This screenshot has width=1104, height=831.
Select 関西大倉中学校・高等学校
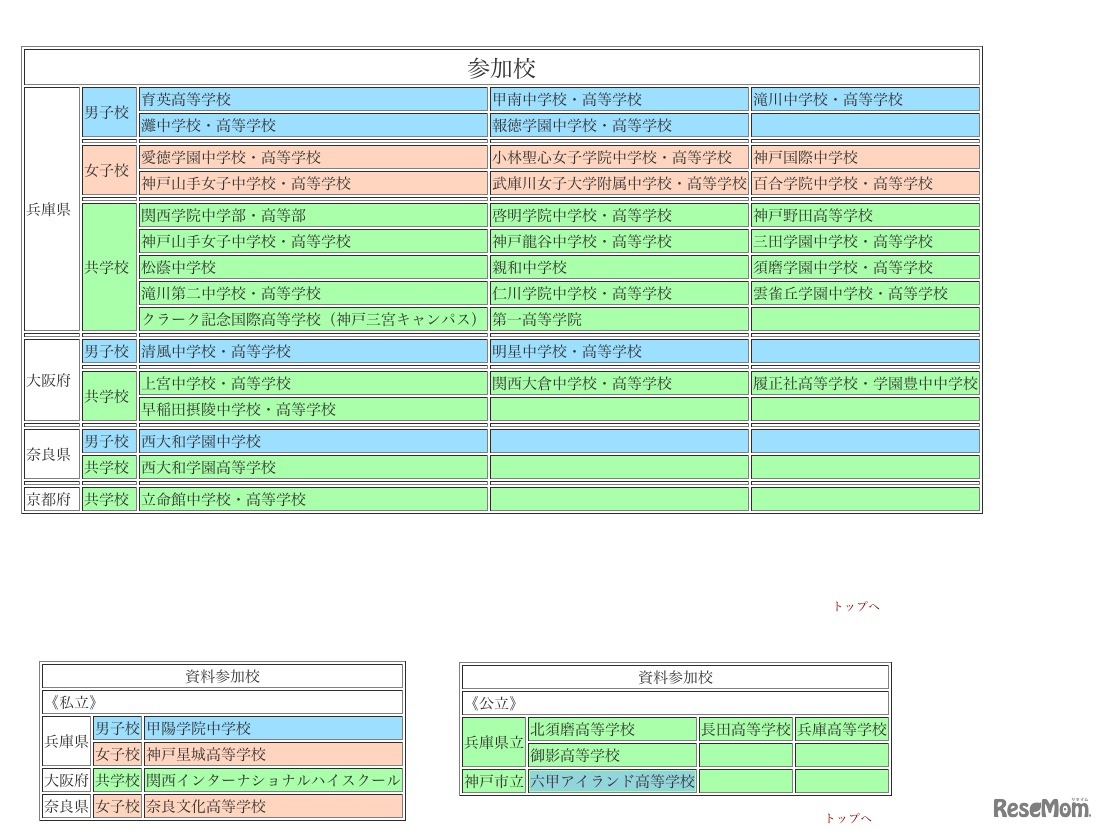pos(620,383)
